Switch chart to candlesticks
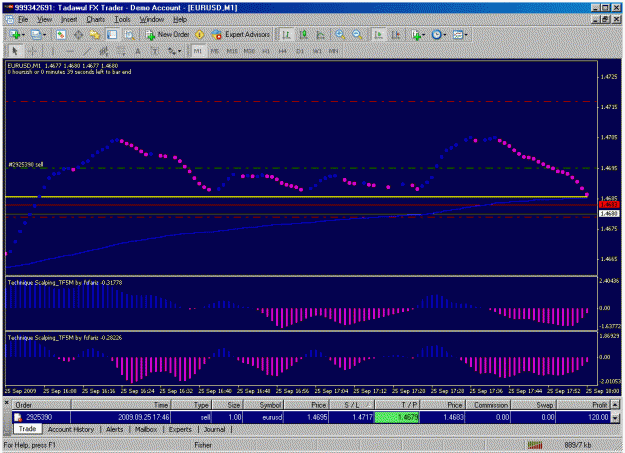This screenshot has width=625, height=453. pos(303,35)
